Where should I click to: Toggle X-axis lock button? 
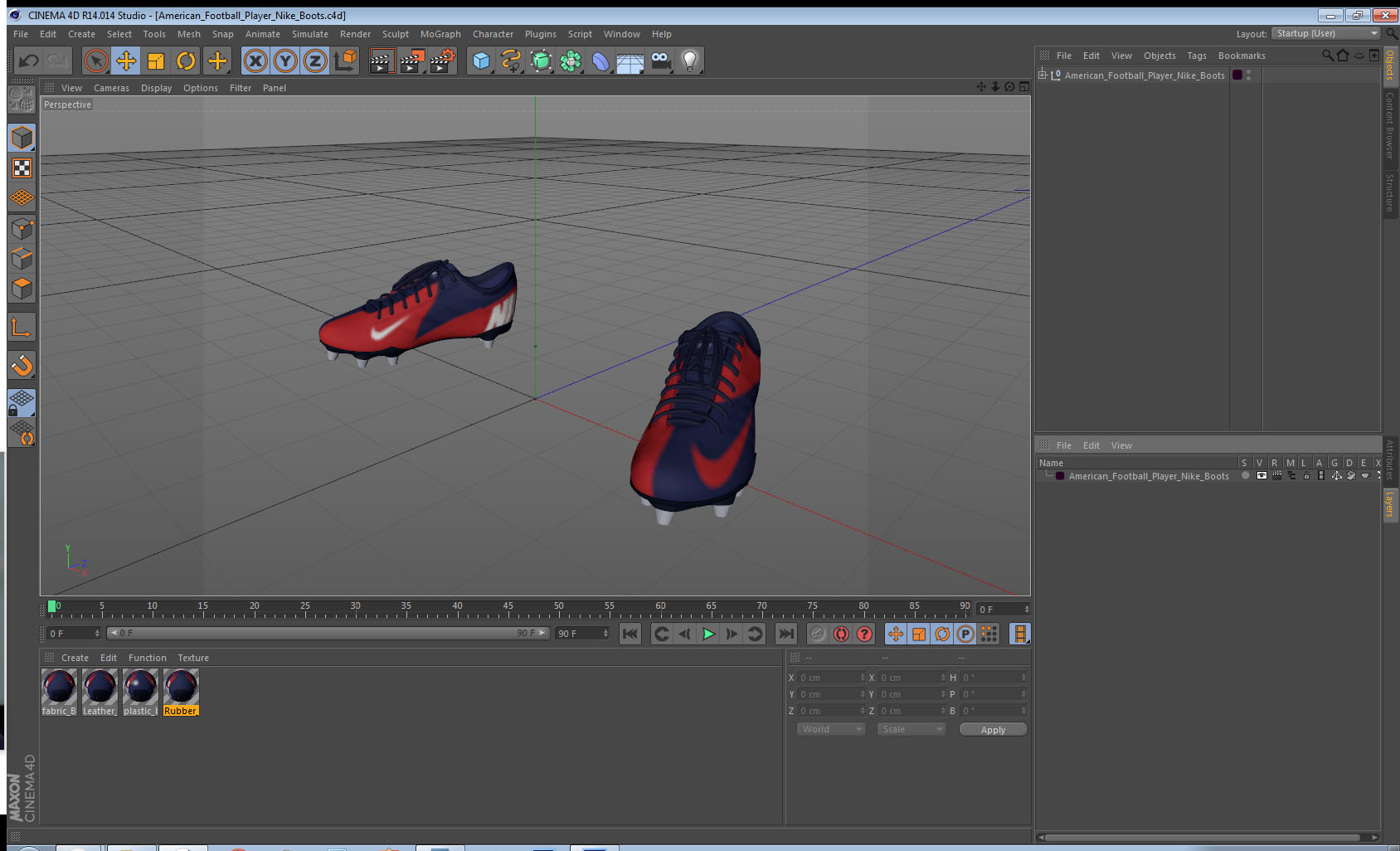pyautogui.click(x=255, y=61)
